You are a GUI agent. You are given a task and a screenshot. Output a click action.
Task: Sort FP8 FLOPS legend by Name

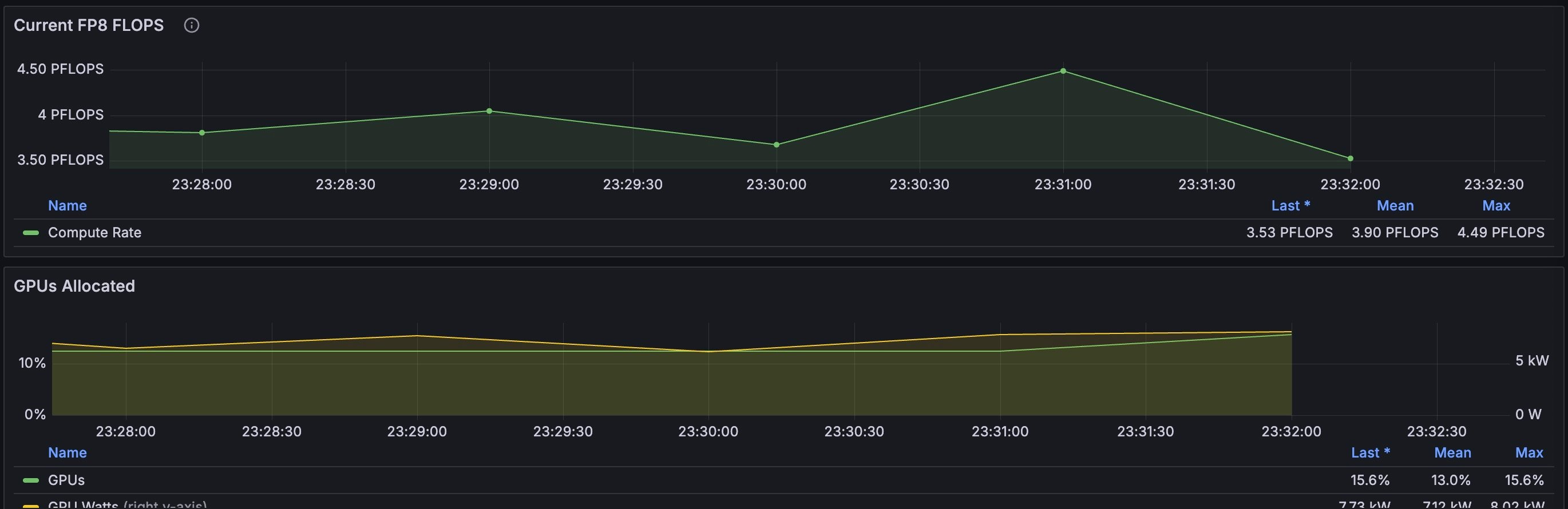(68, 205)
